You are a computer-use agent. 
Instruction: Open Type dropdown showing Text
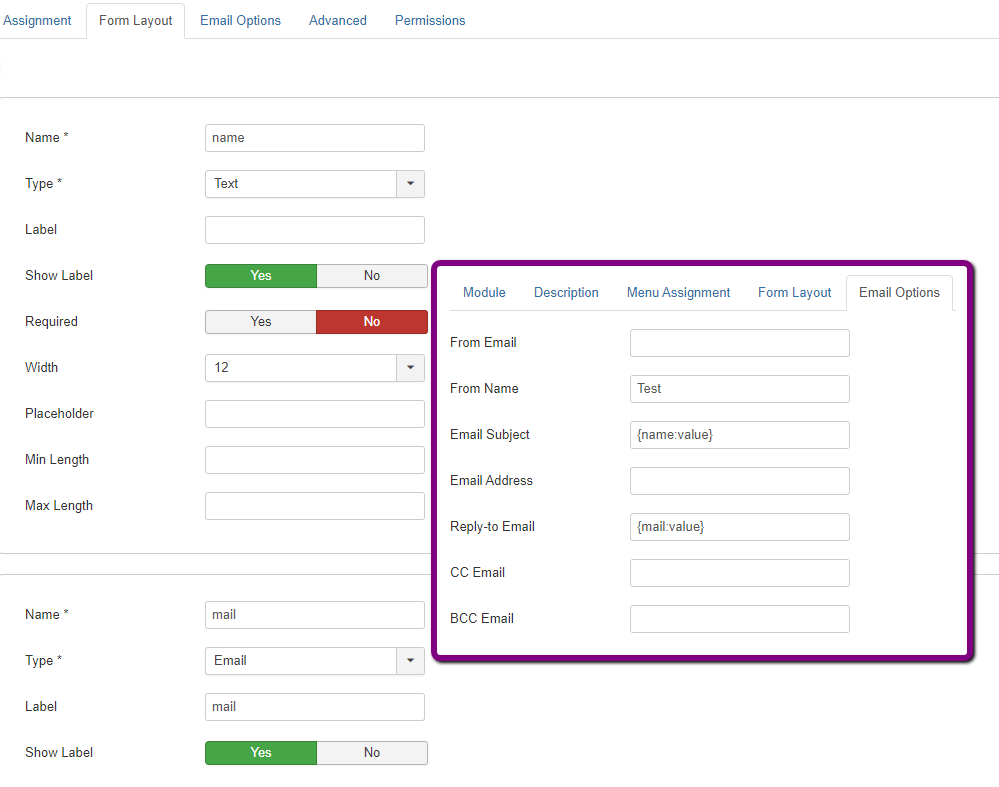coord(314,184)
